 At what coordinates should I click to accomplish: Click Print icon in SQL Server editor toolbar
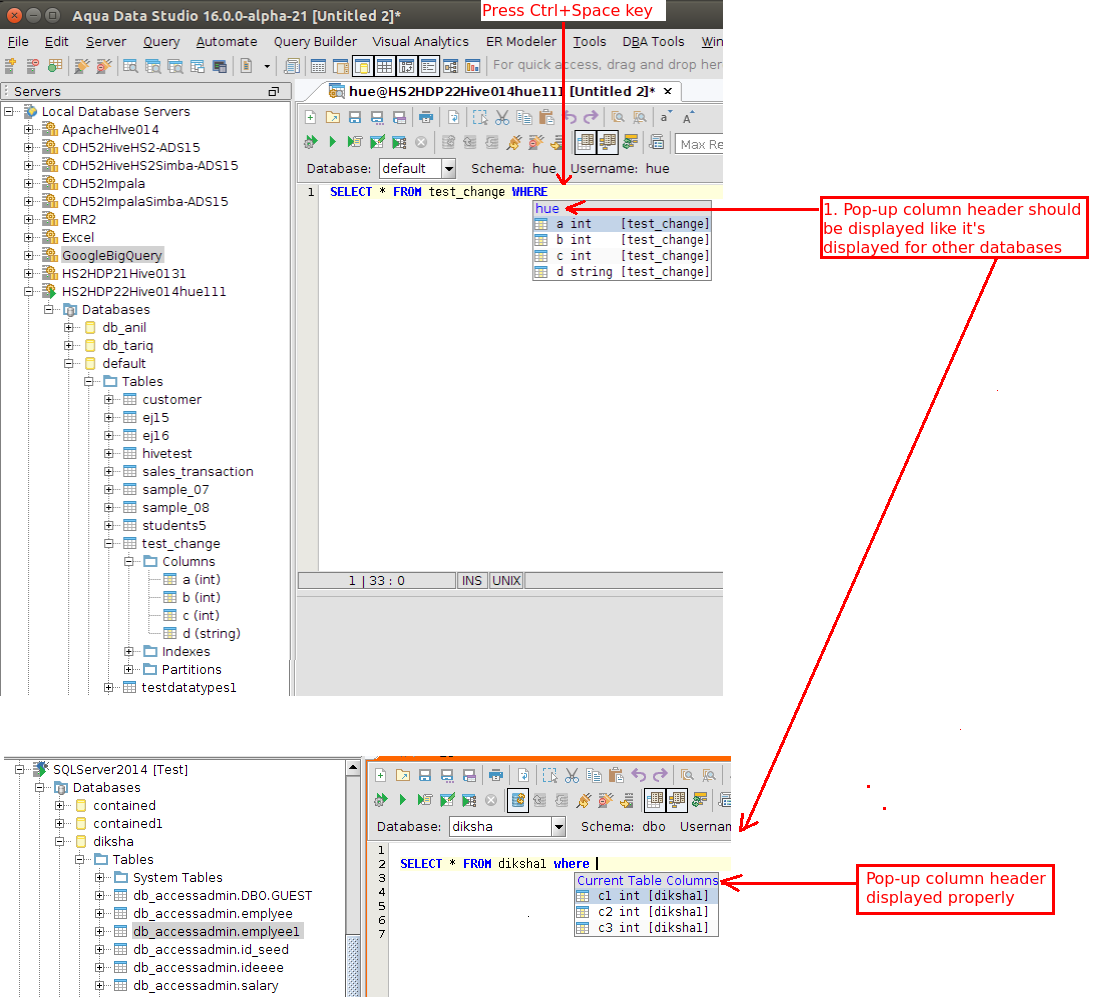(x=496, y=775)
